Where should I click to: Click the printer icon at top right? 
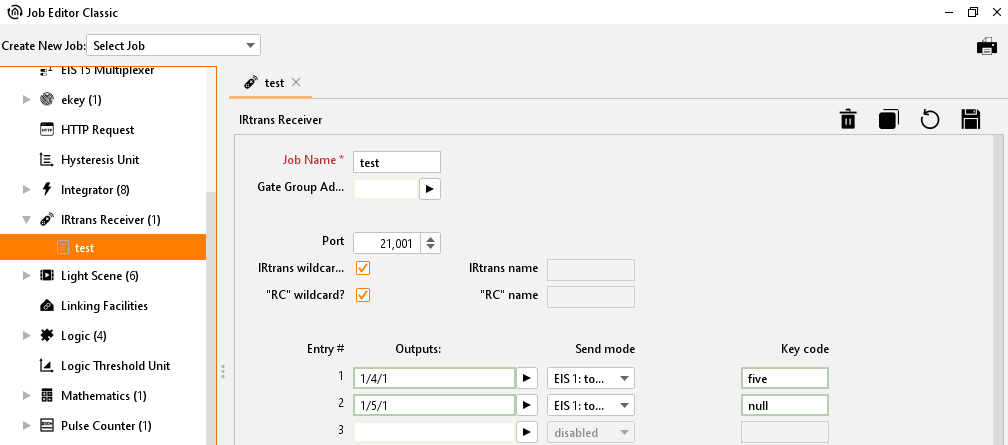click(986, 46)
